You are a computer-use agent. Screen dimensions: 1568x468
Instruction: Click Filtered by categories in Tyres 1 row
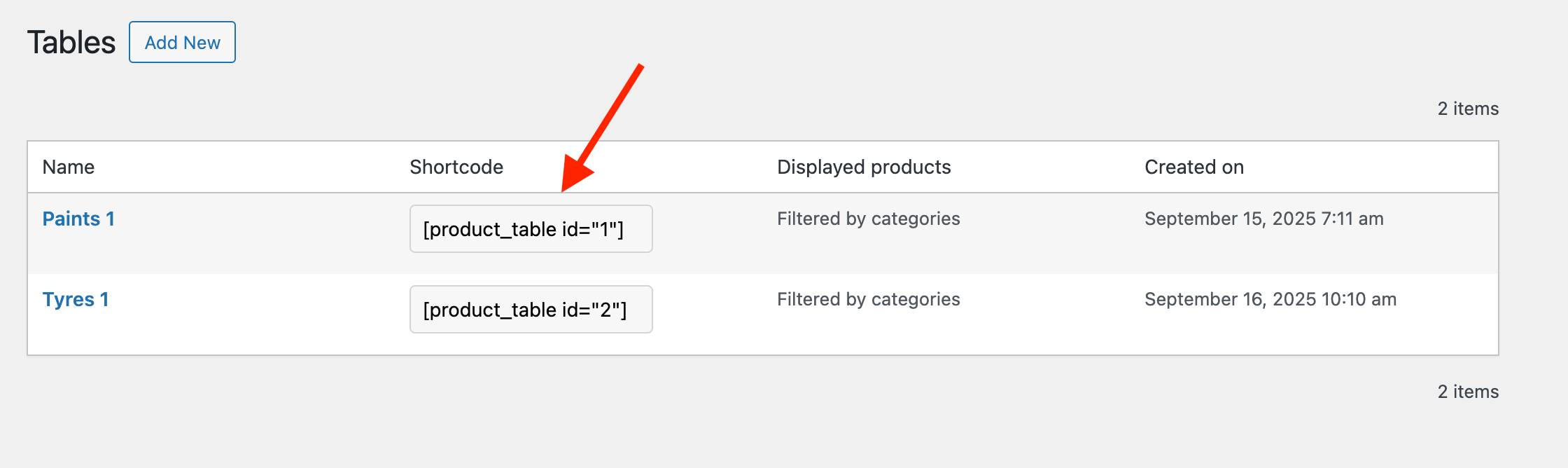[868, 300]
